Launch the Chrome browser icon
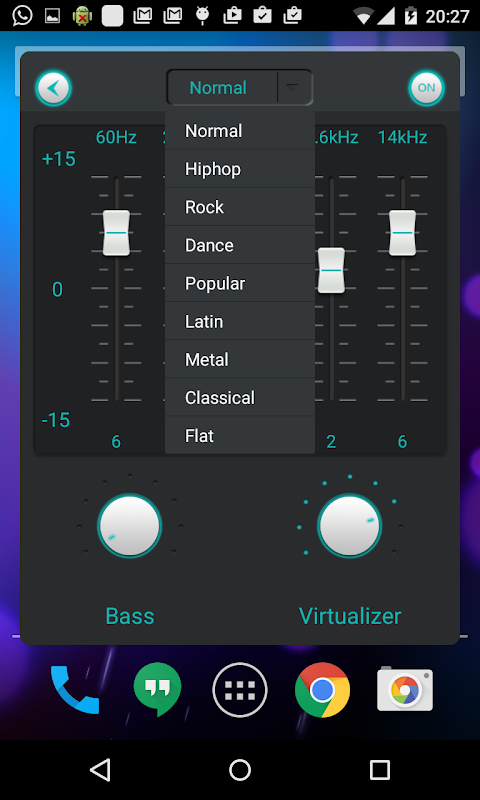 tap(322, 690)
